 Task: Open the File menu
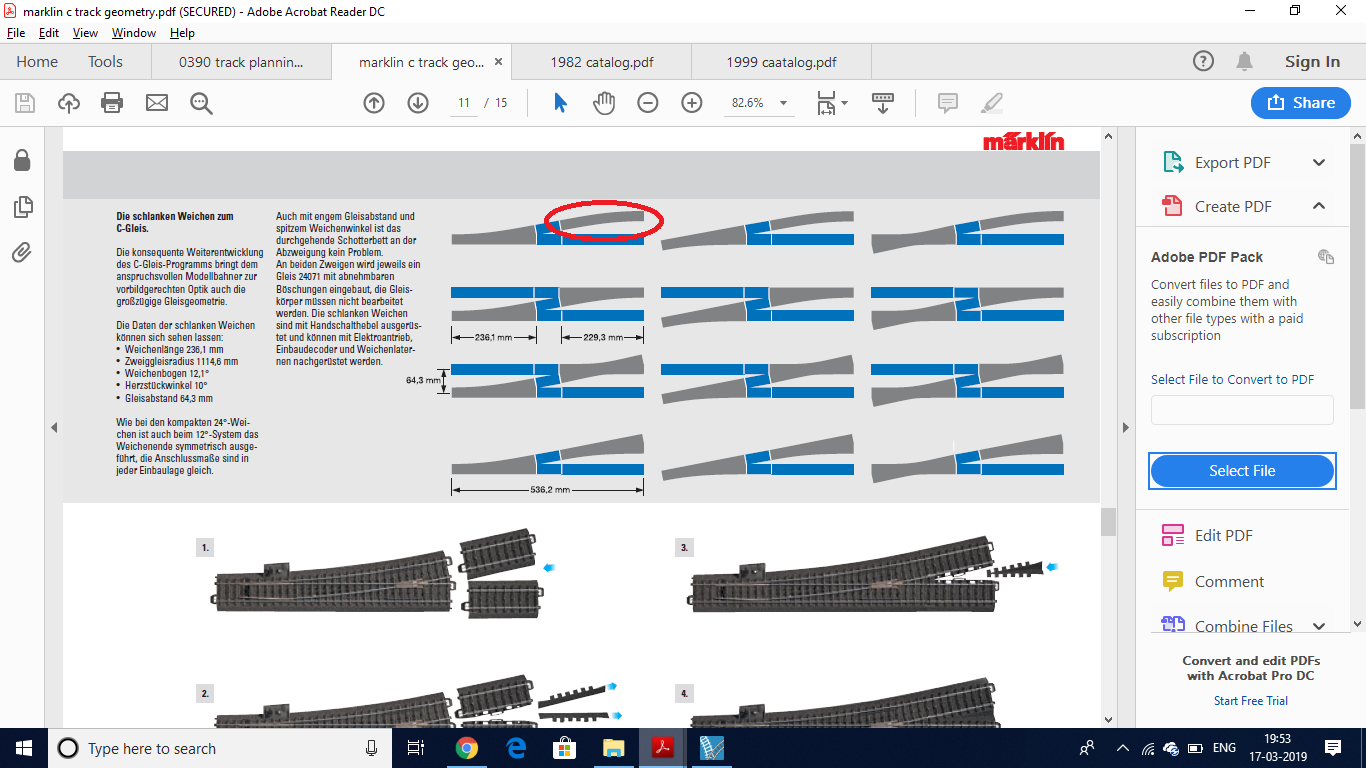click(x=15, y=33)
